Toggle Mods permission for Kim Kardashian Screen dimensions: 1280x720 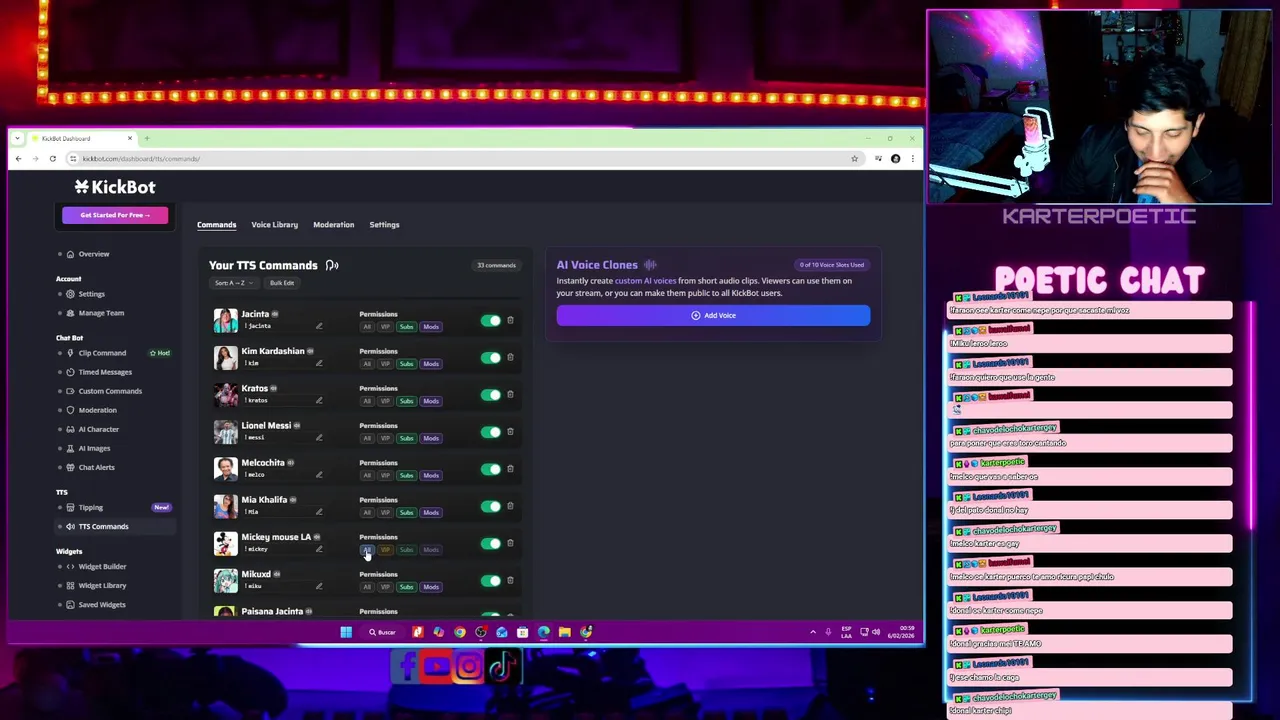pyautogui.click(x=430, y=364)
